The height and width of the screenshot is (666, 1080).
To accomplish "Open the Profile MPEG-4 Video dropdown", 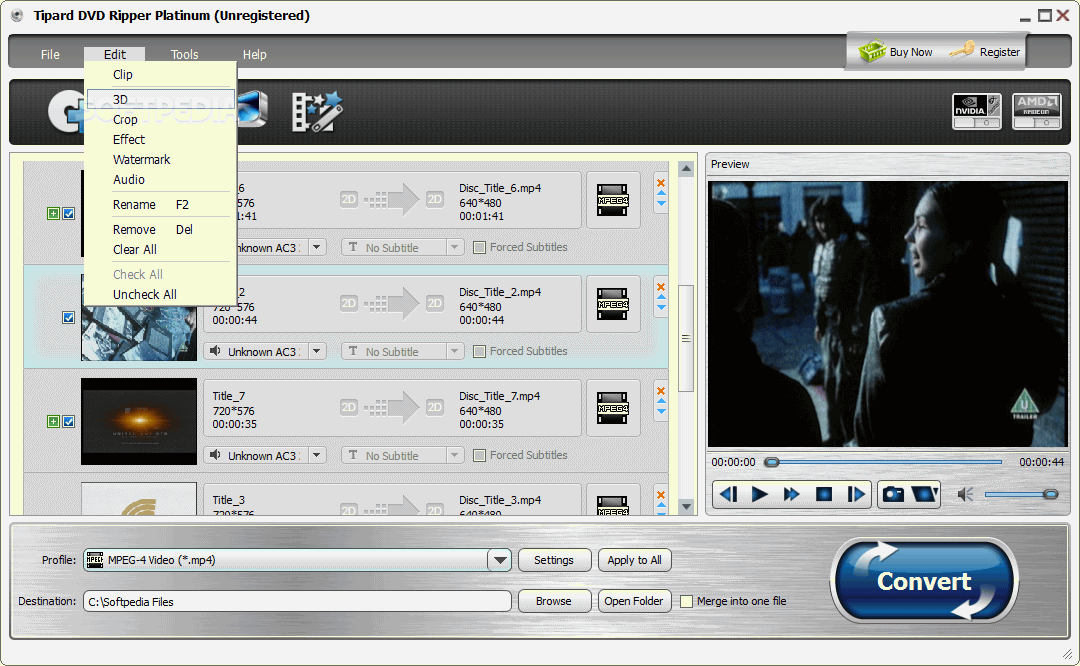I will tap(499, 560).
